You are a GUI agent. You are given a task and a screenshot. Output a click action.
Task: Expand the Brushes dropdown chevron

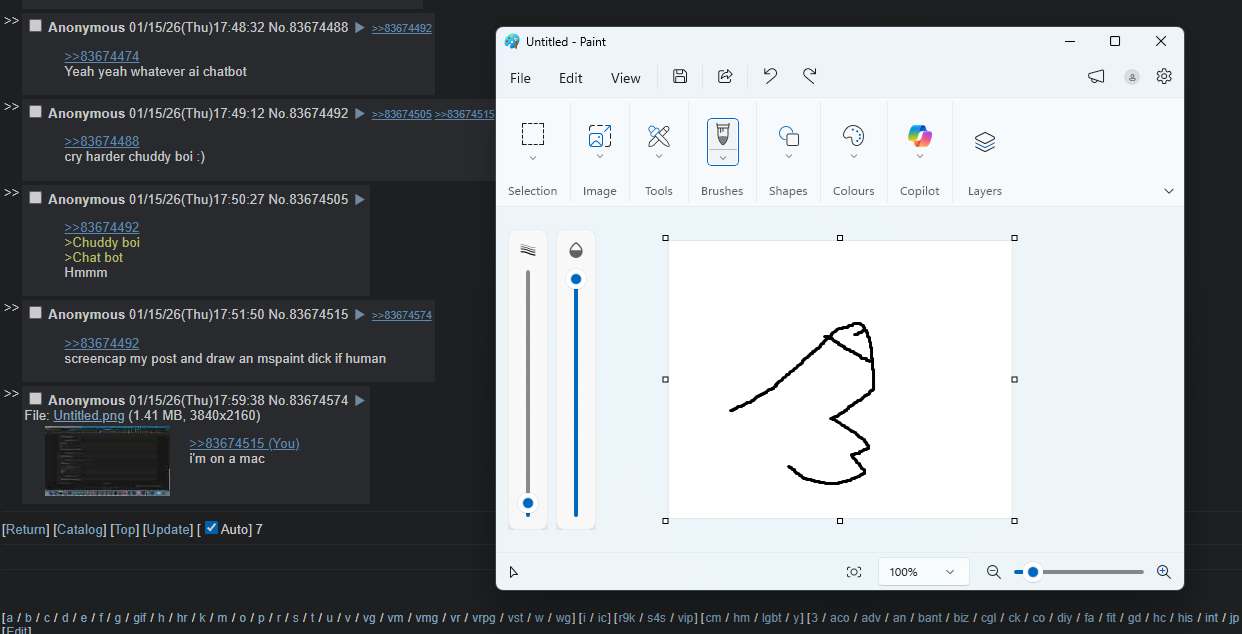coord(722,157)
